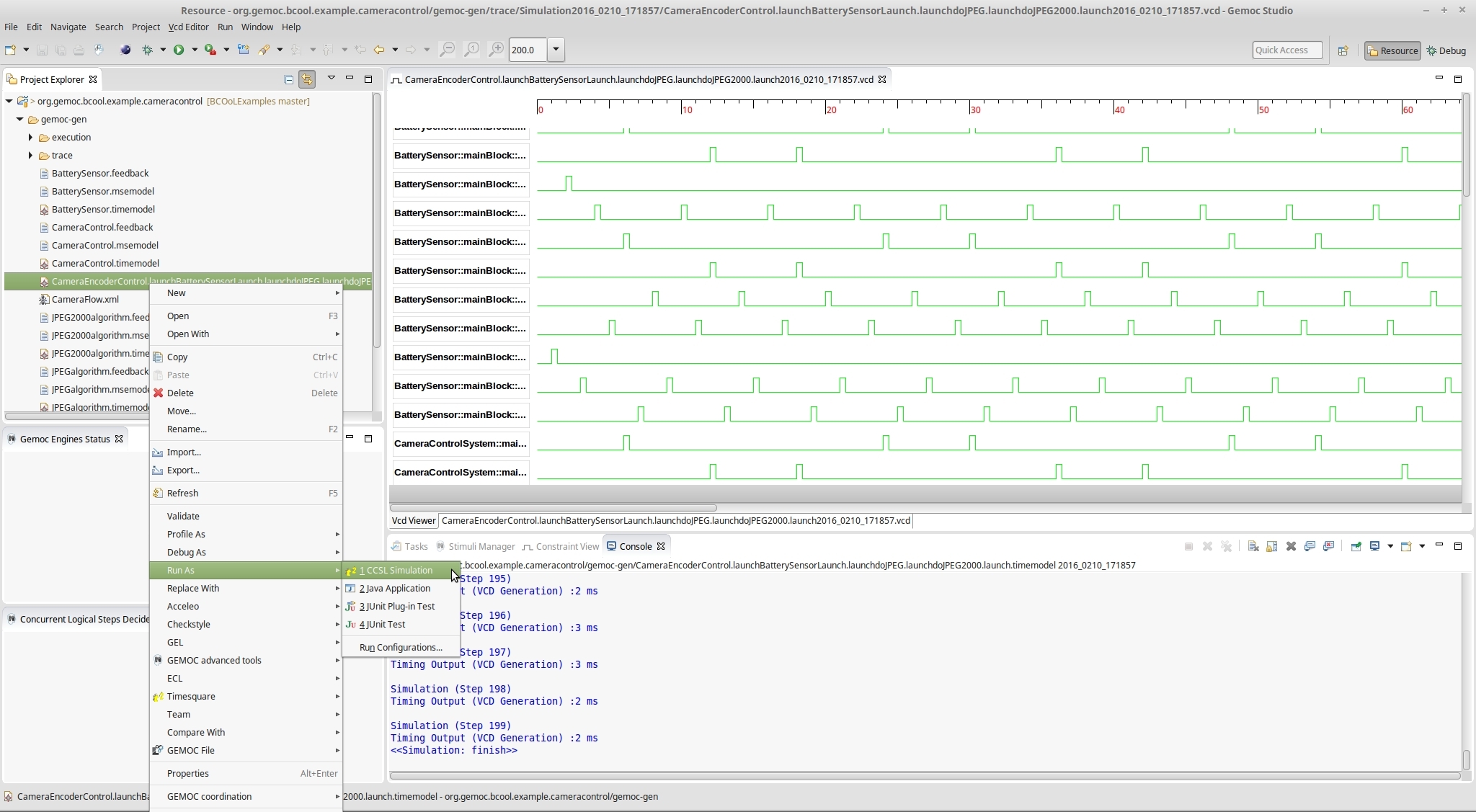Toggle Scroll Lock in the console toolbar
The image size is (1476, 812).
pyautogui.click(x=1271, y=546)
